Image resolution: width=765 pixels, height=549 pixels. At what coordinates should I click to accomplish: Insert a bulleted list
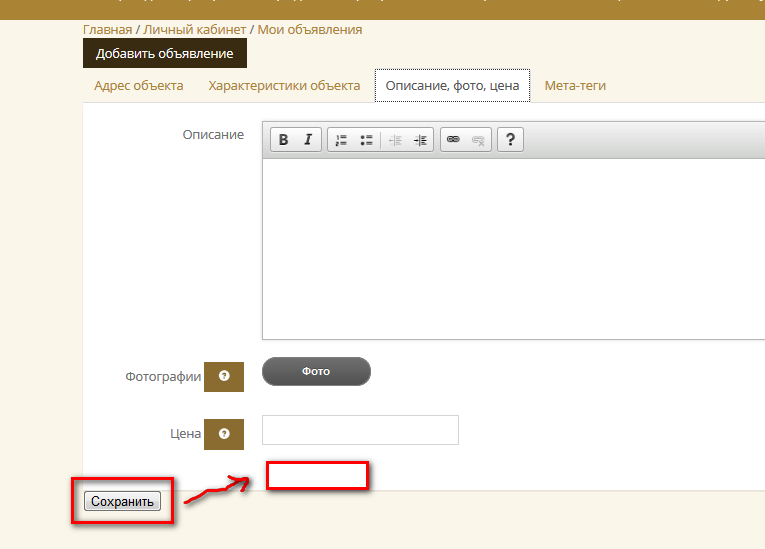(366, 140)
